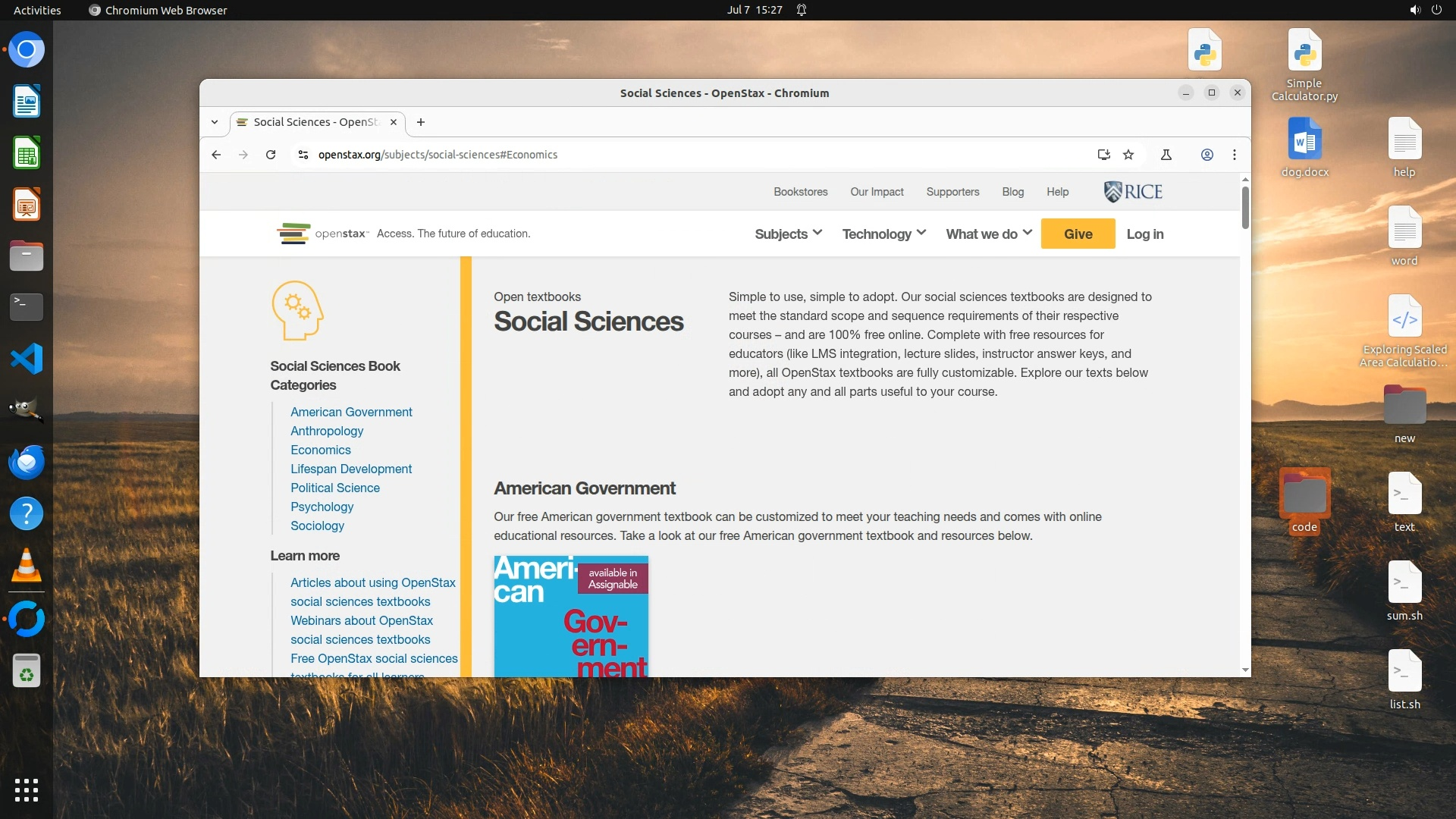Expand the What we do dropdown
Screen dimensions: 1456x819
click(988, 234)
